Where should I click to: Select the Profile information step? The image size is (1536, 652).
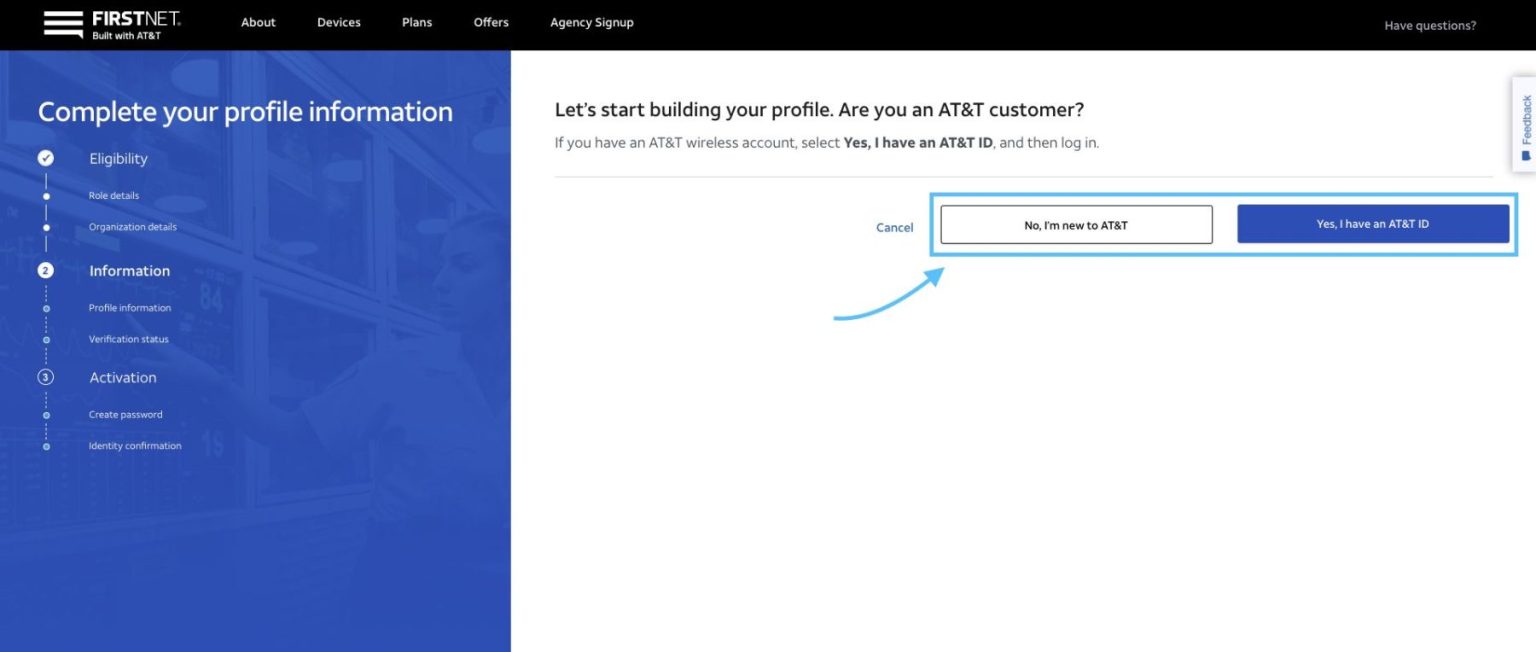[x=130, y=307]
